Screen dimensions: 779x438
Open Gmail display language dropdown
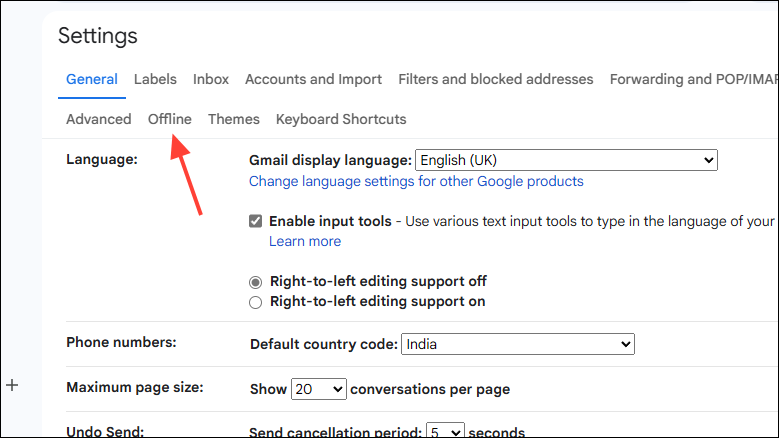[566, 160]
